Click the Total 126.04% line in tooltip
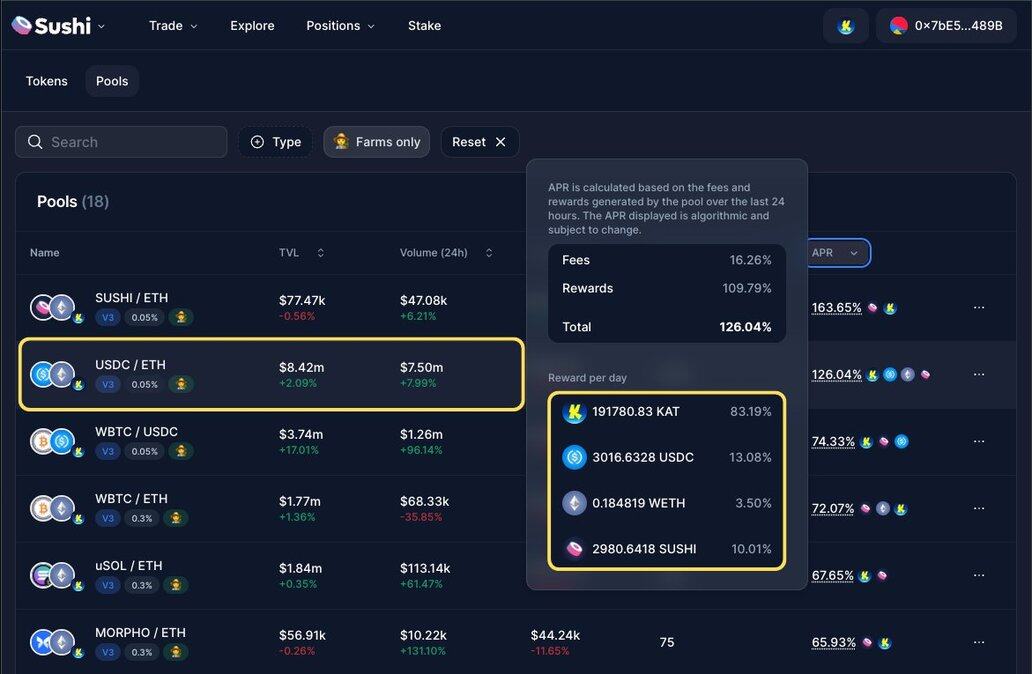This screenshot has height=674, width=1032. tap(667, 326)
